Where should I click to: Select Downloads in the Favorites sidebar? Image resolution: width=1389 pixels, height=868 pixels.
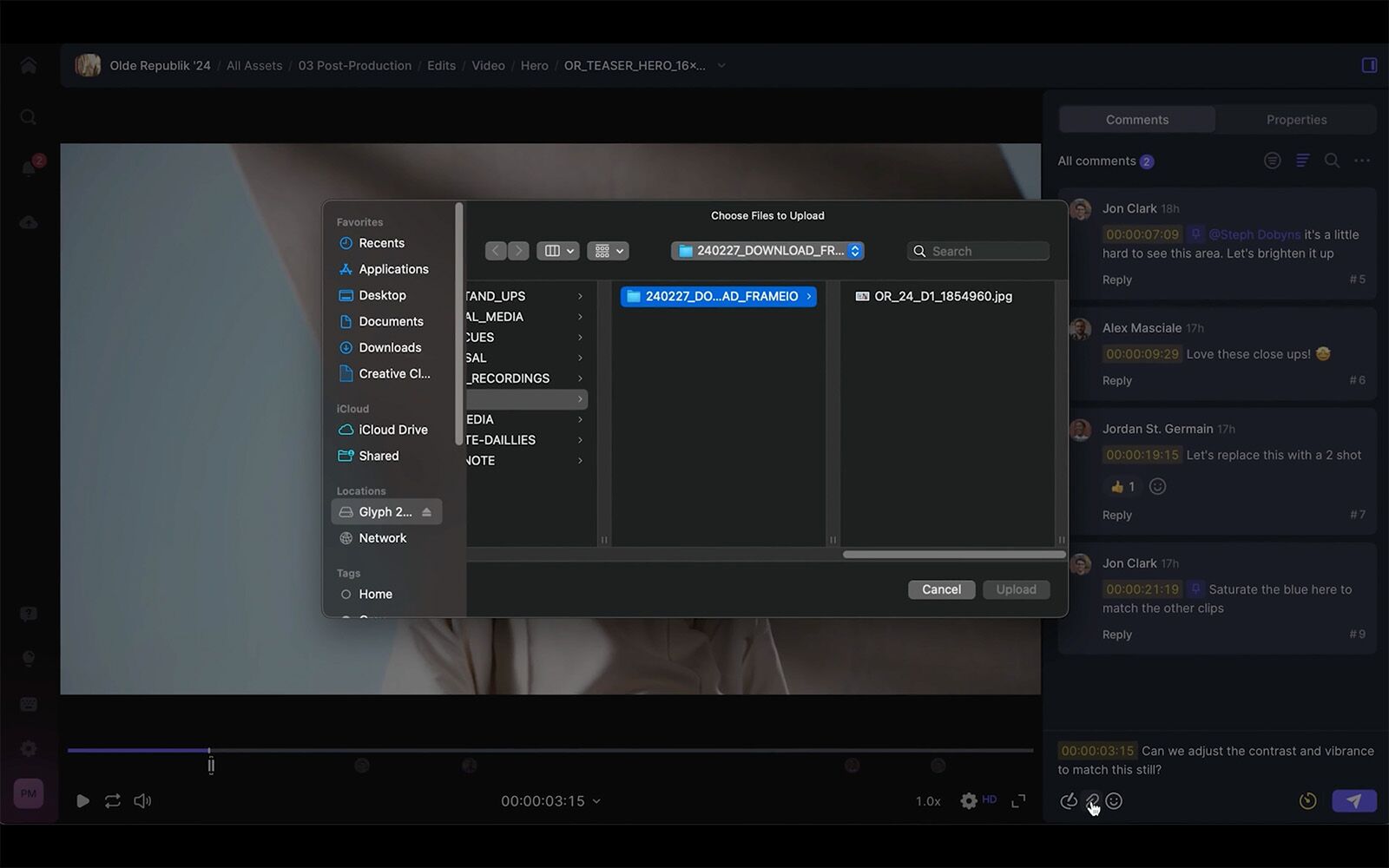point(388,347)
